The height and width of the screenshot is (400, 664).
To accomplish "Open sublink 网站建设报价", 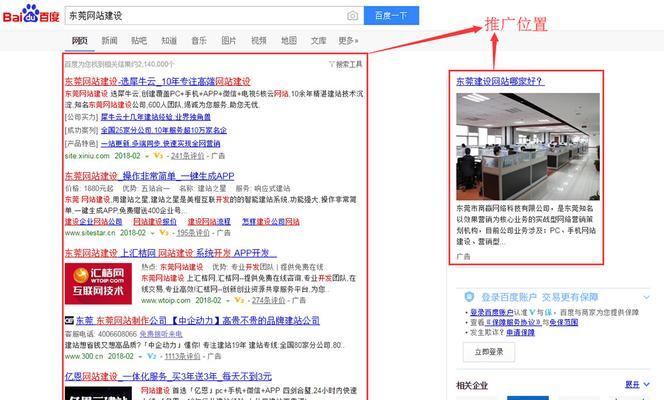I will tap(155, 222).
